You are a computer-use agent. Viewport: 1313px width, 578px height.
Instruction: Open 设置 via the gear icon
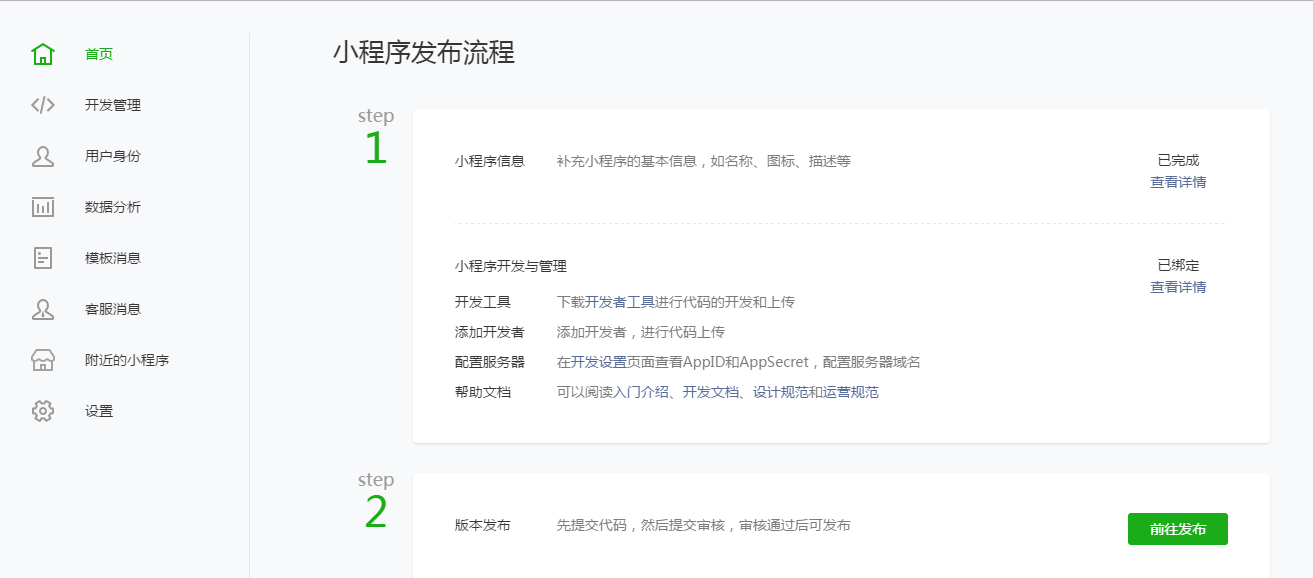[x=42, y=411]
